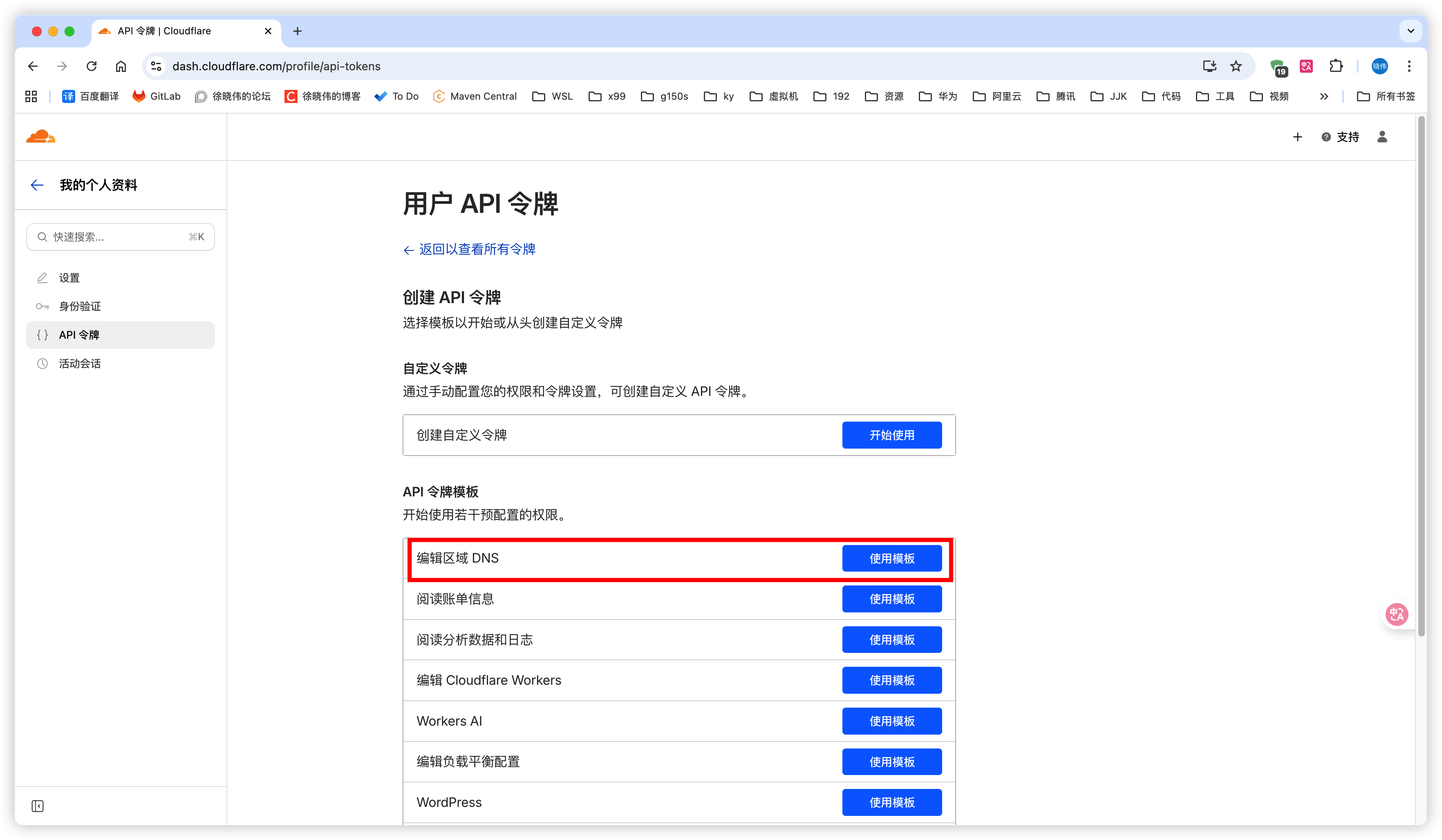
Task: Open the user account profile icon
Action: click(1382, 137)
